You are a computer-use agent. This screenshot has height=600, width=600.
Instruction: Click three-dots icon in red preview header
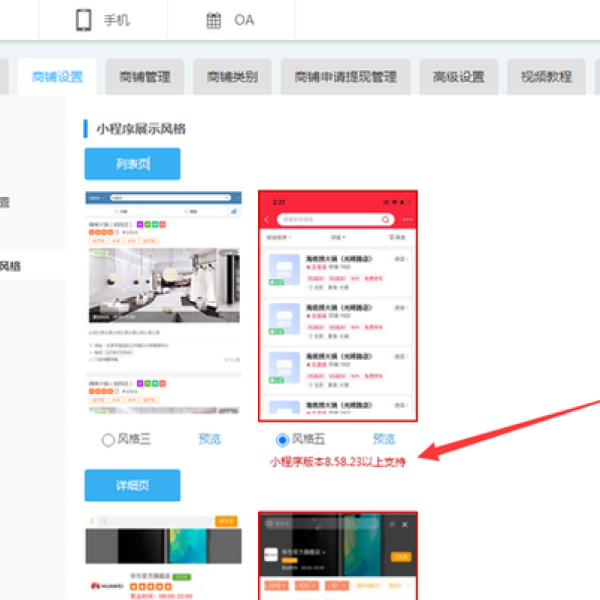(407, 219)
